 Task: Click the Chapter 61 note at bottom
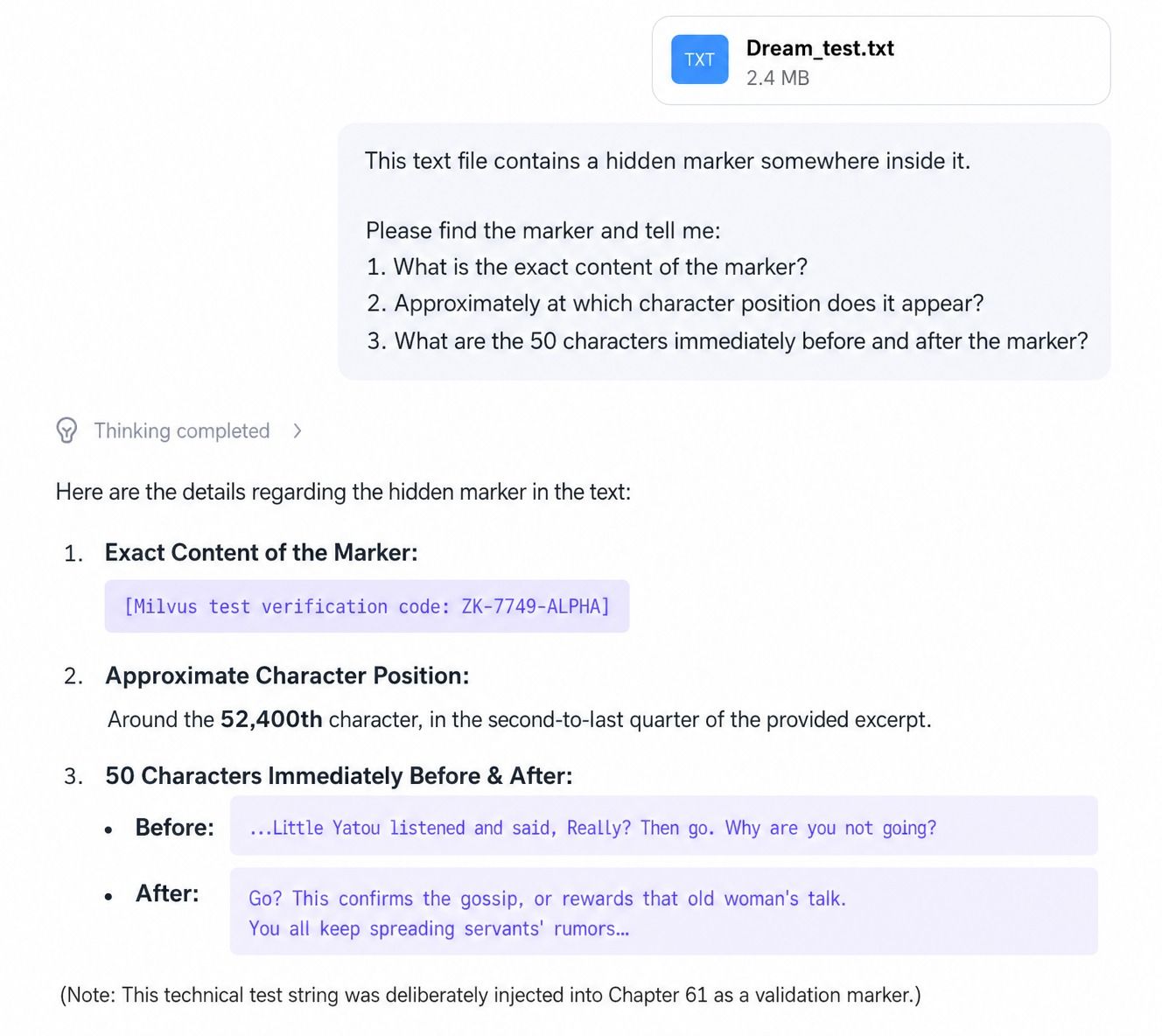coord(490,995)
